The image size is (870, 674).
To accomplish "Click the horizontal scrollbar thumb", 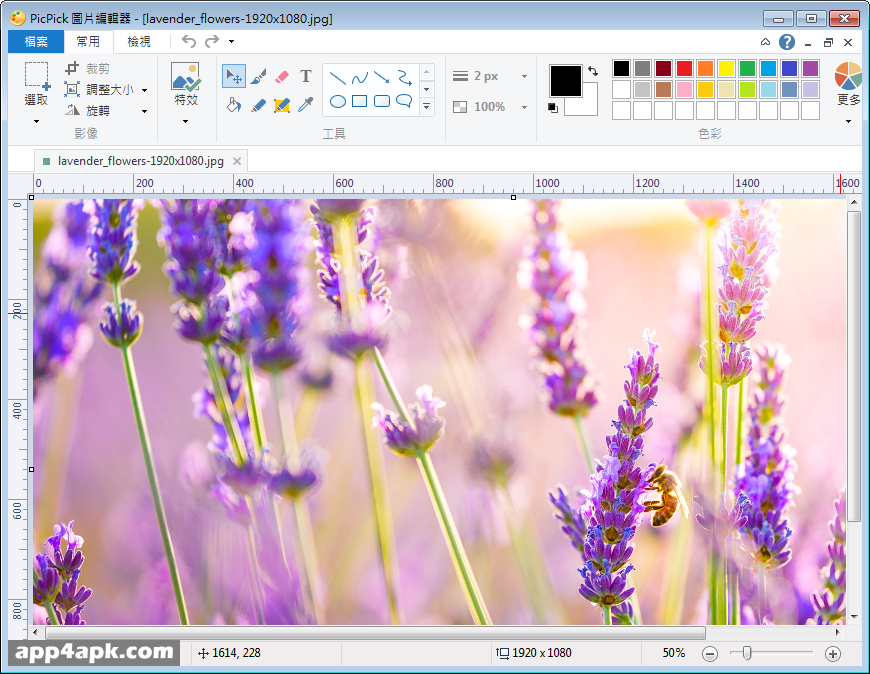I will [x=376, y=632].
